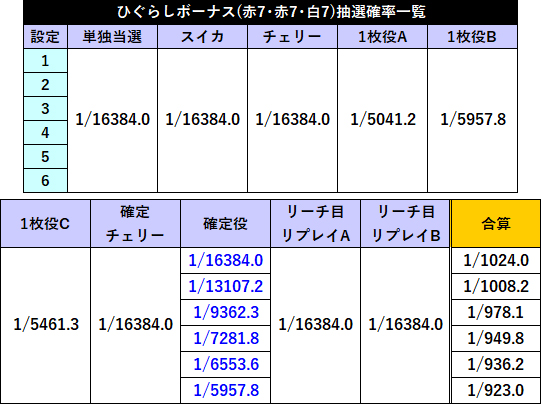This screenshot has width=541, height=404.
Task: Click setting row 2 cell
Action: (45, 85)
